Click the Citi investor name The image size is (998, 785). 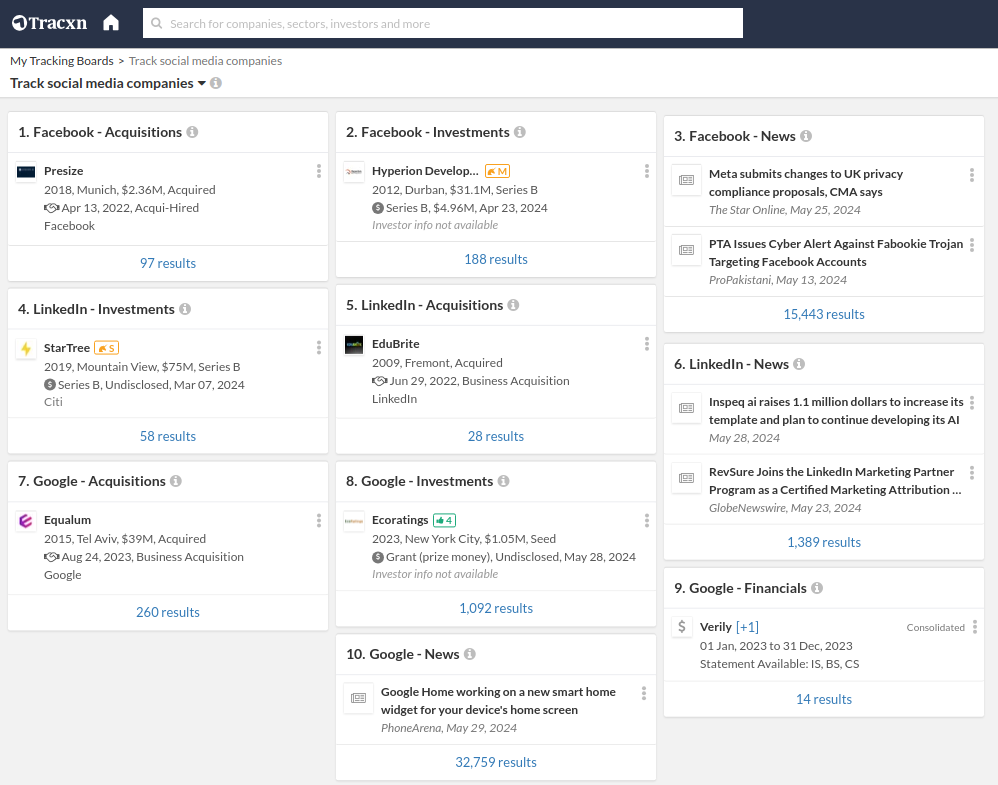click(x=53, y=402)
